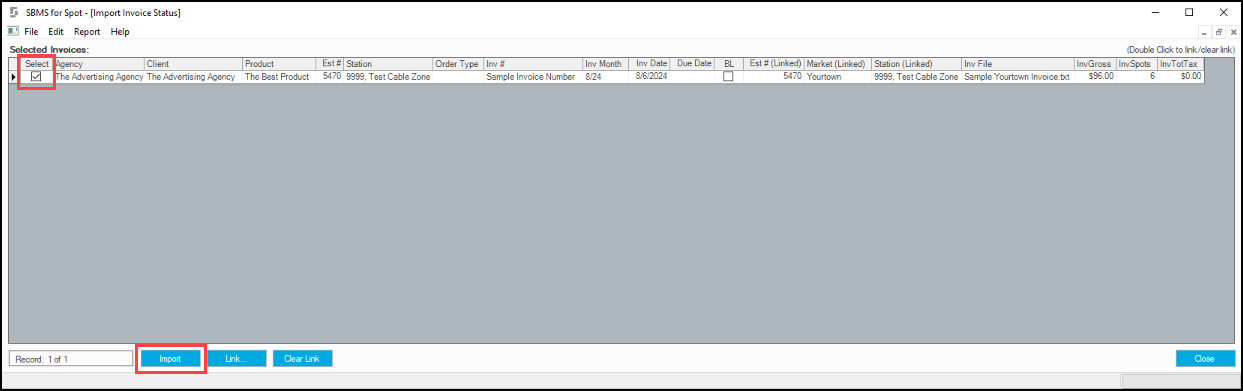Image resolution: width=1243 pixels, height=391 pixels.
Task: Click the Link... button
Action: [237, 358]
